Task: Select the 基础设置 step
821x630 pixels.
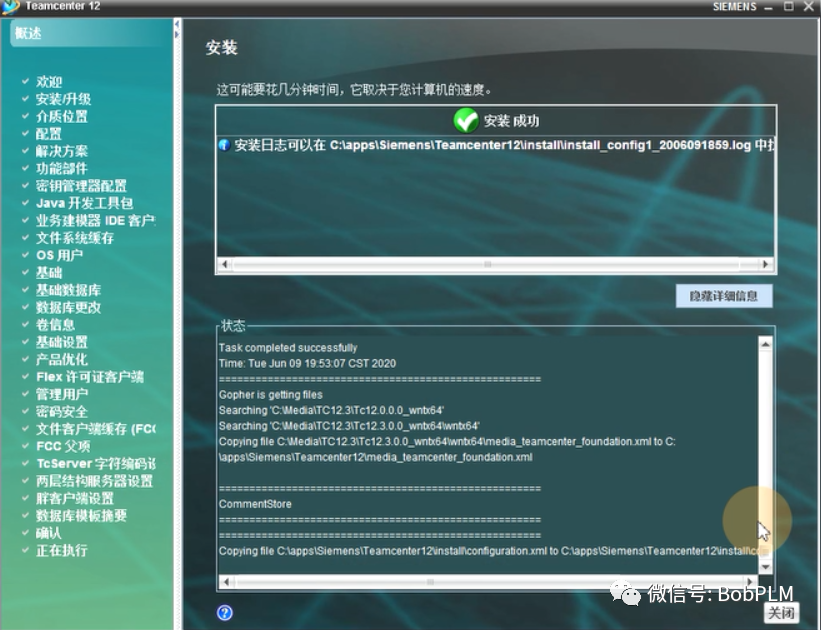Action: pyautogui.click(x=61, y=342)
